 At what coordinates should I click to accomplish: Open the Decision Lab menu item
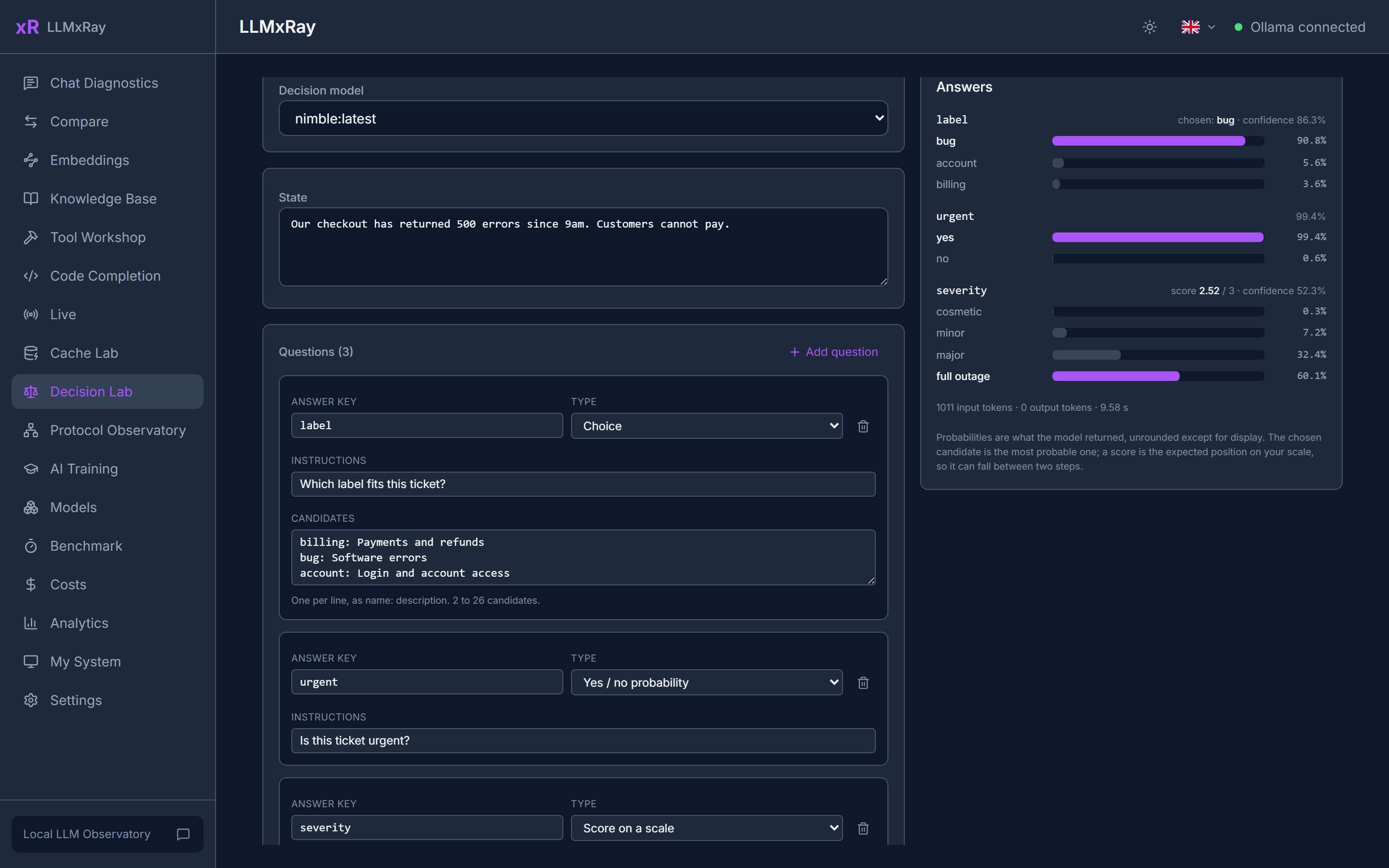click(x=108, y=392)
